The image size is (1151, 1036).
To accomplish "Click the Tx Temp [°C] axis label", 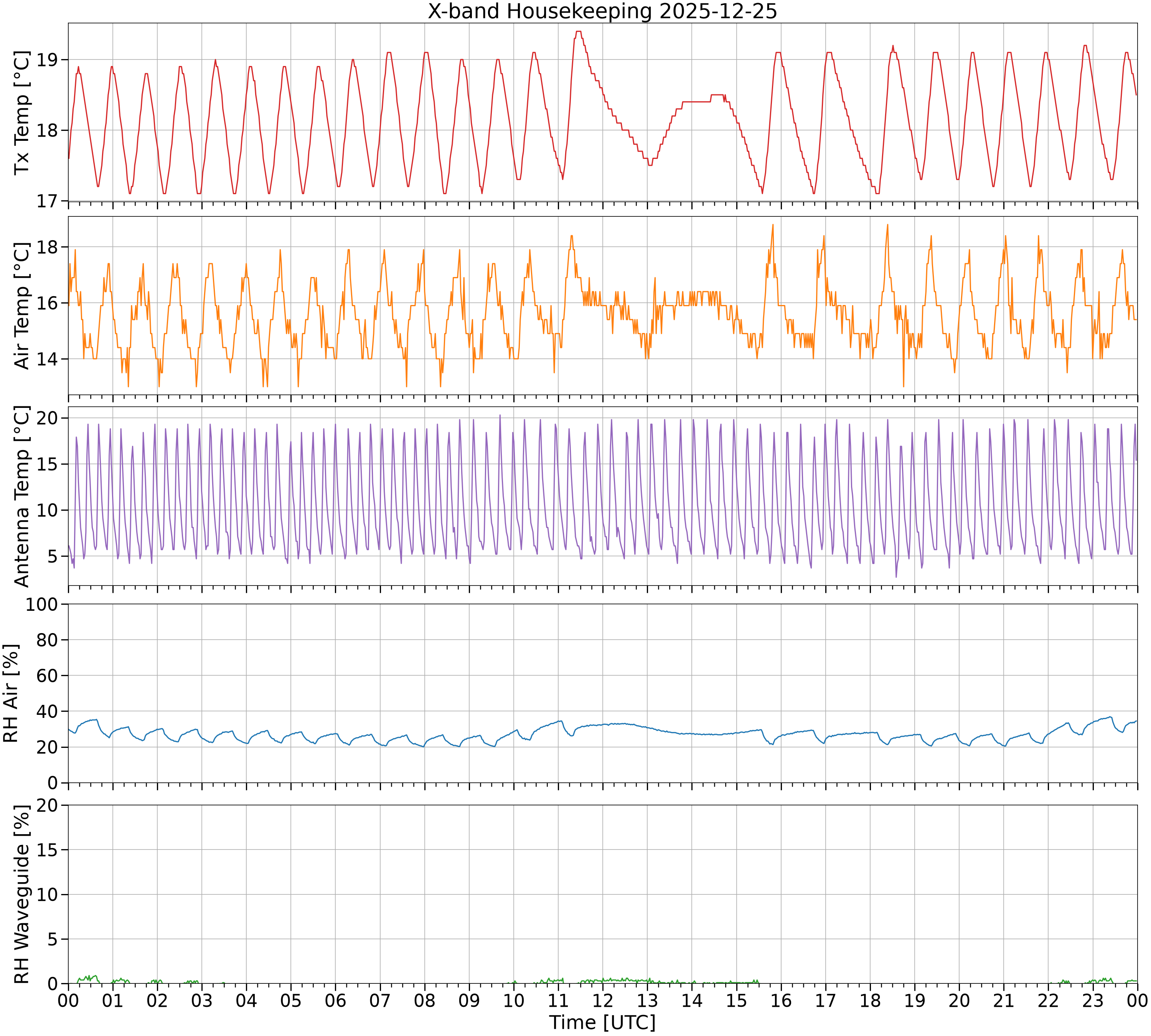I will point(21,113).
